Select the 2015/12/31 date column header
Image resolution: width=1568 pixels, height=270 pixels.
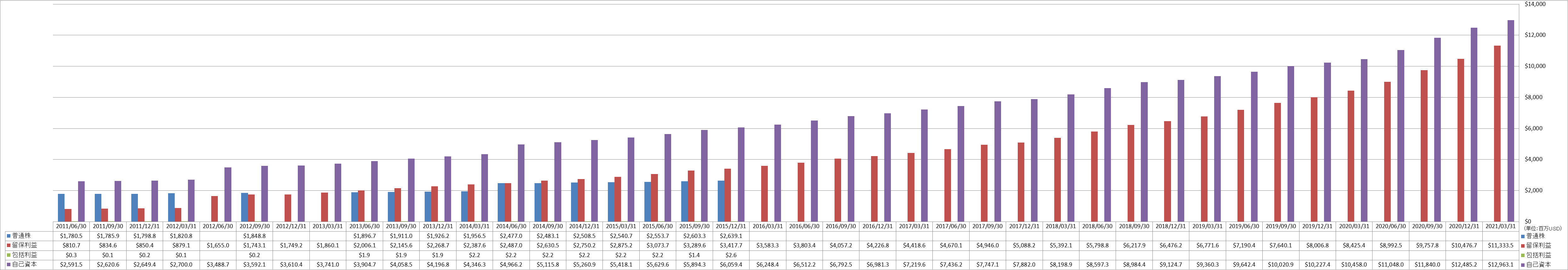(x=731, y=226)
